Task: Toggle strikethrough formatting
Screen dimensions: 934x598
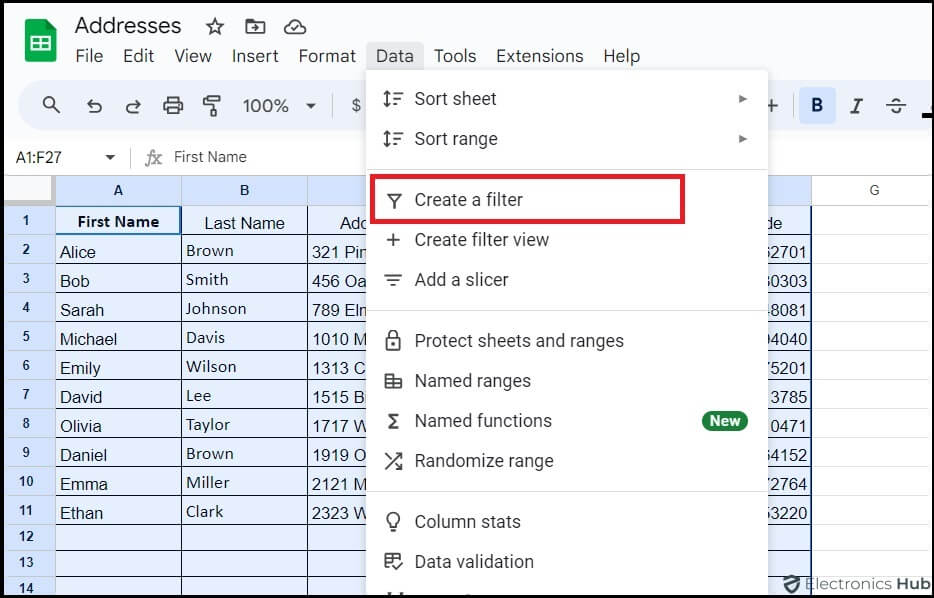Action: click(897, 104)
